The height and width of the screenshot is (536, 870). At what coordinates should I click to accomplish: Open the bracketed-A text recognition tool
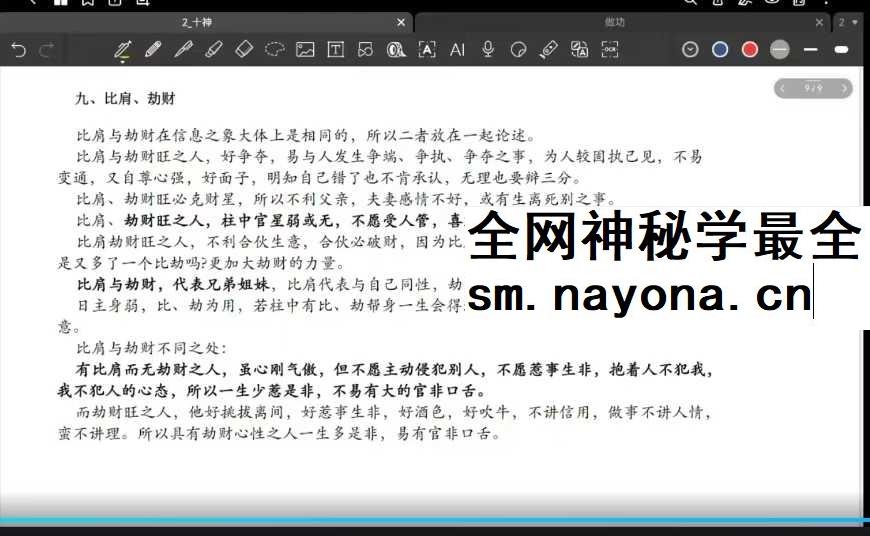click(427, 50)
